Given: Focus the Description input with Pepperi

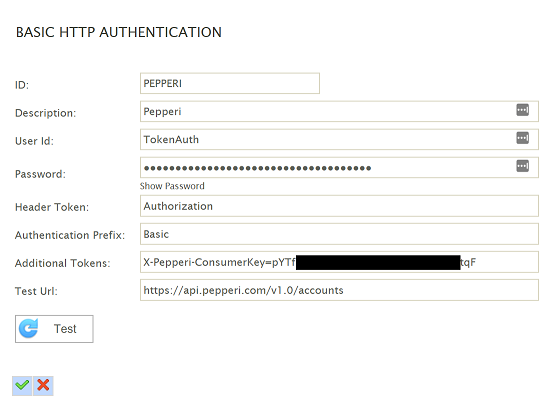Looking at the screenshot, I should 339,112.
